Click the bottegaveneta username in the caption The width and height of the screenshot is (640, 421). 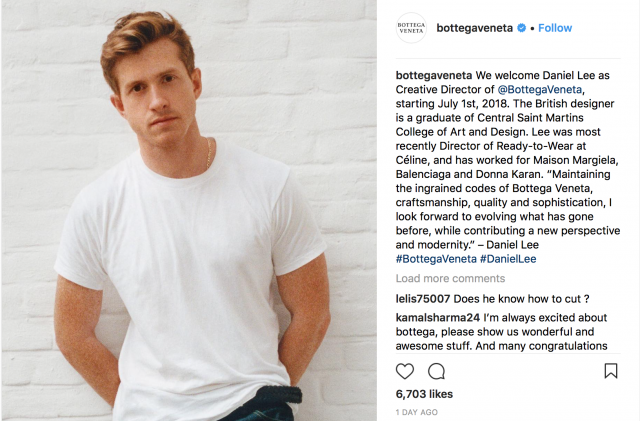433,74
